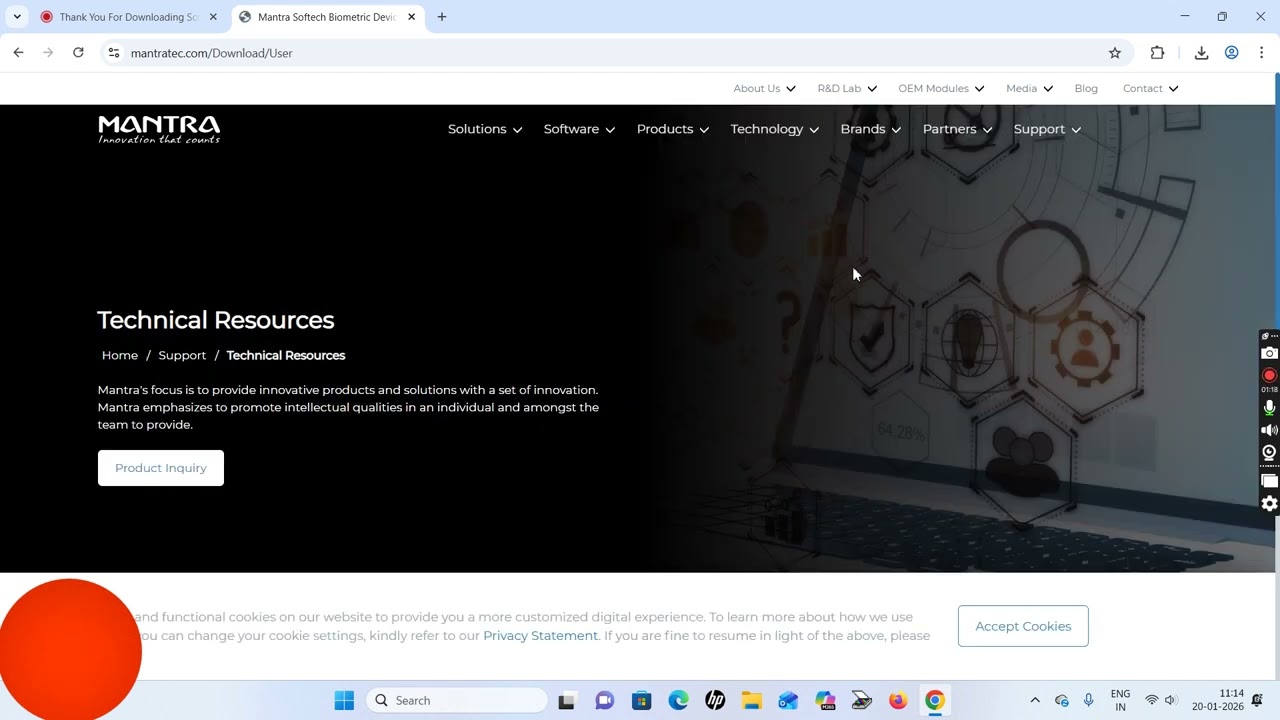Open Task View from the taskbar
Viewport: 1280px width, 720px height.
pos(567,700)
